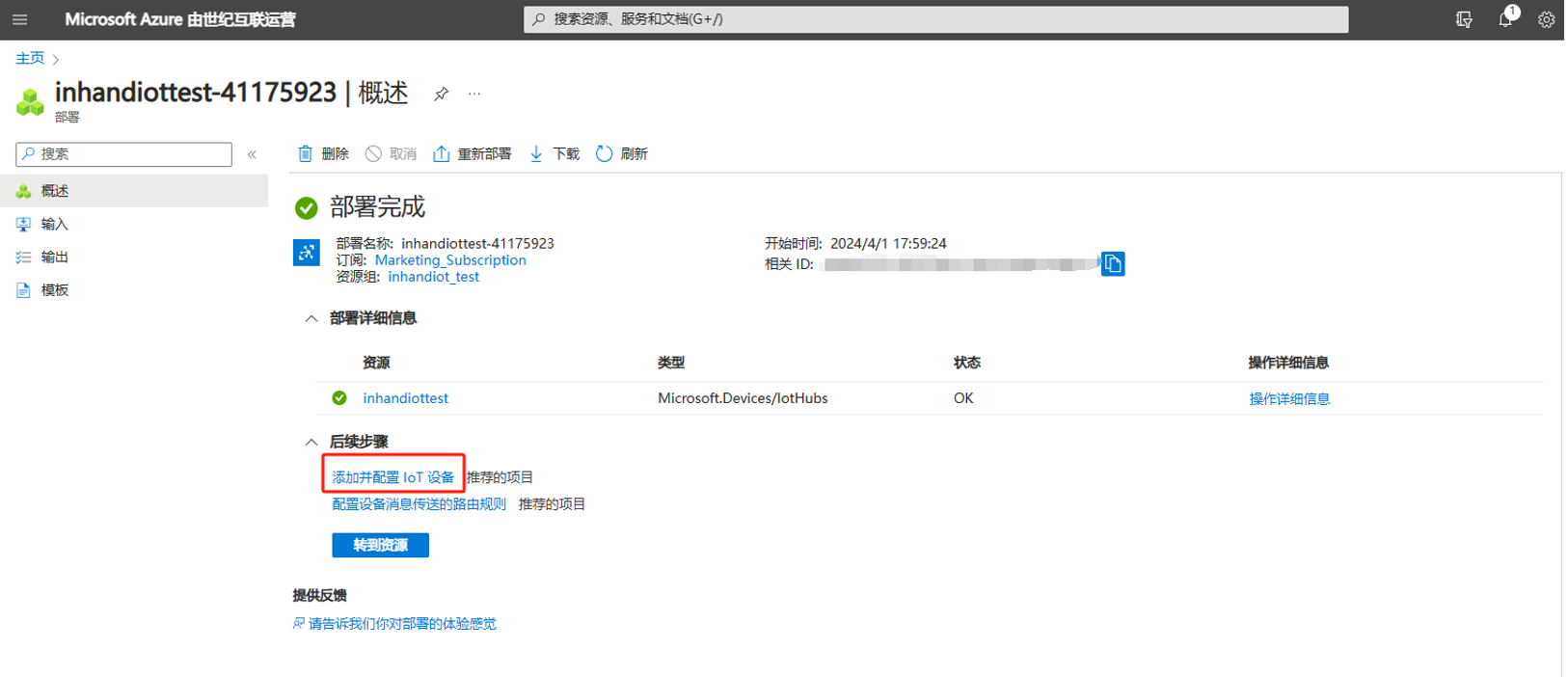
Task: Open the hamburger portal menu
Action: [20, 19]
